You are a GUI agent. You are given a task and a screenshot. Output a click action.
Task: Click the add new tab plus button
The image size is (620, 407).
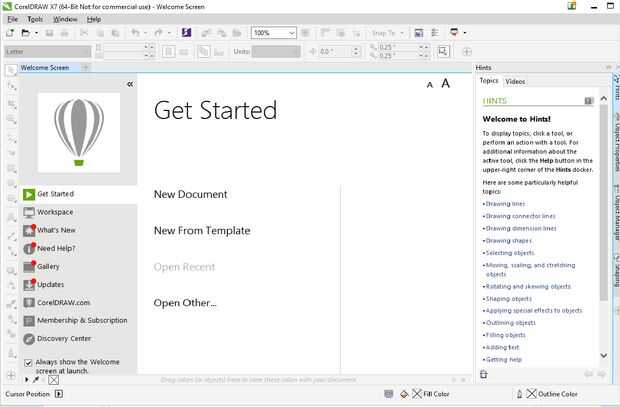coord(85,68)
